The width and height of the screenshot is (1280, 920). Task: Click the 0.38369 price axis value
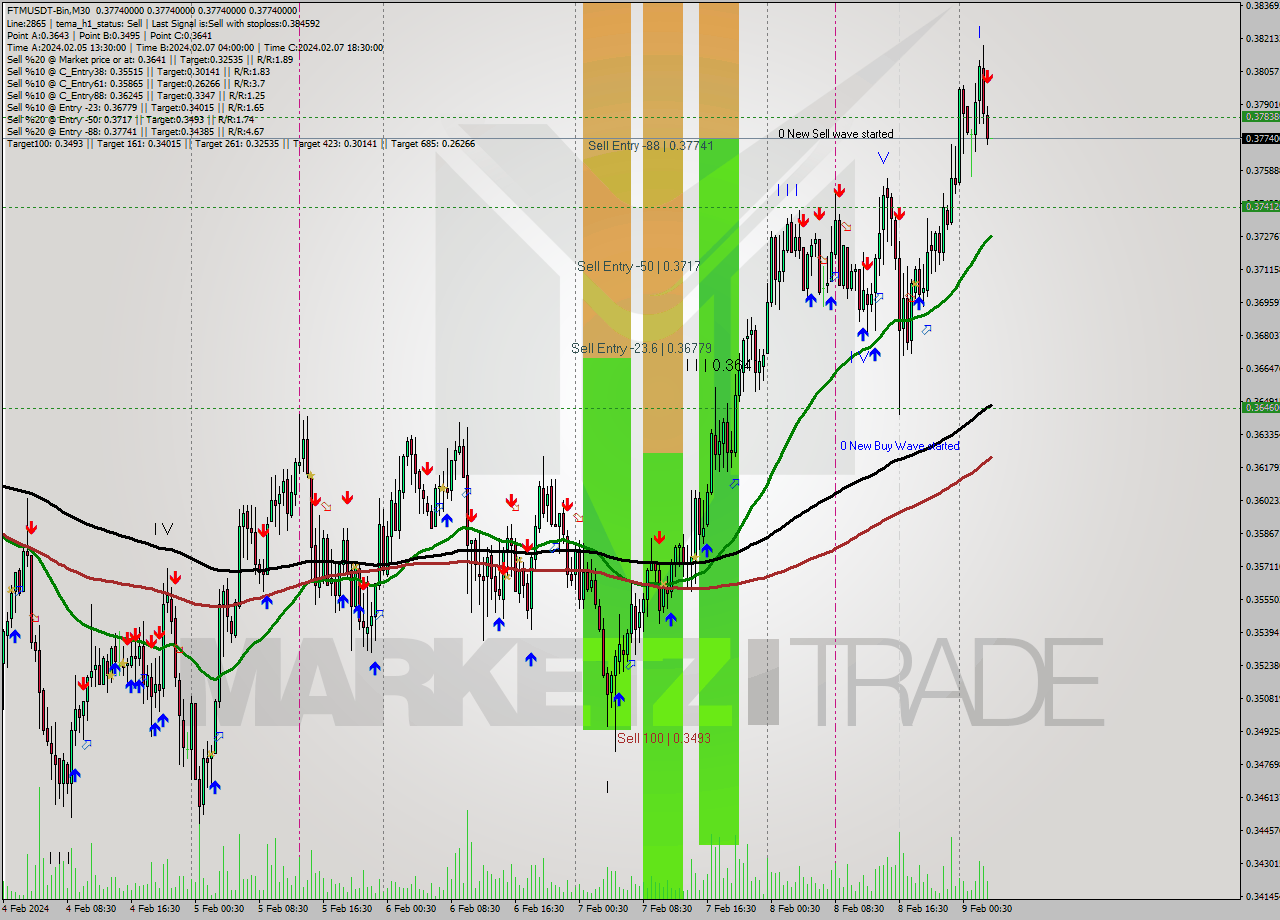tap(1262, 6)
